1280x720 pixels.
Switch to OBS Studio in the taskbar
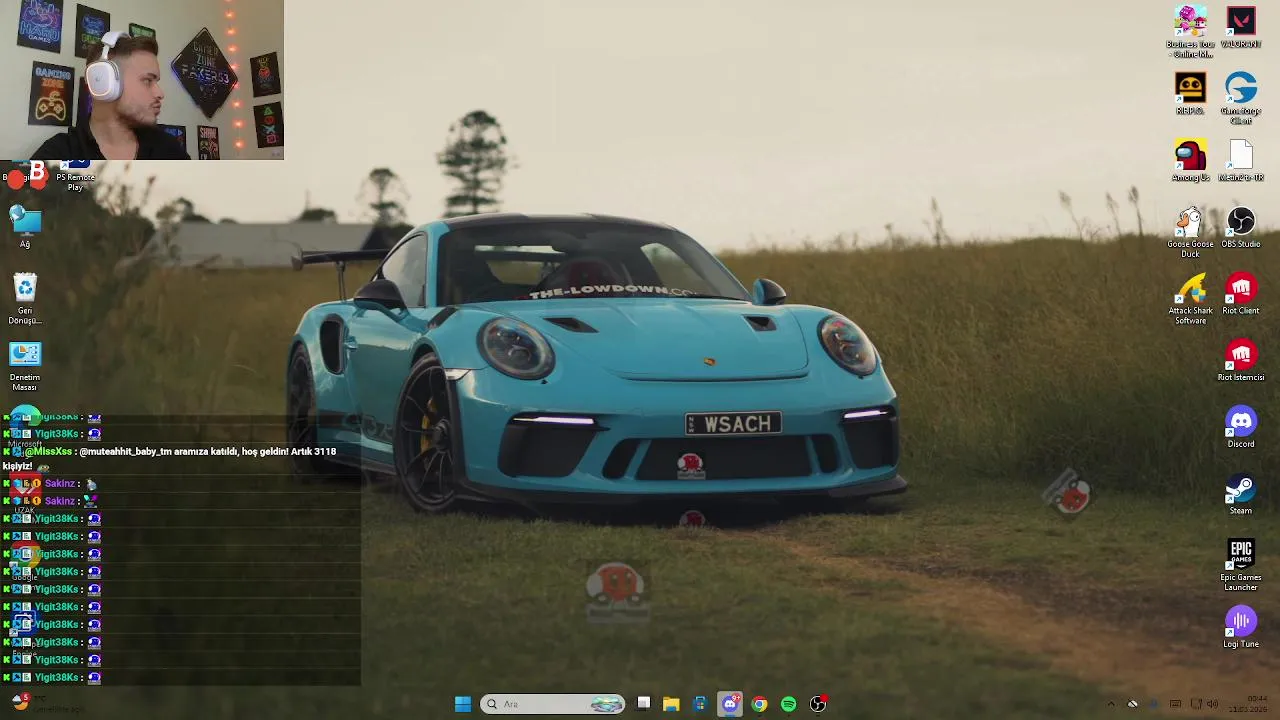click(x=818, y=704)
